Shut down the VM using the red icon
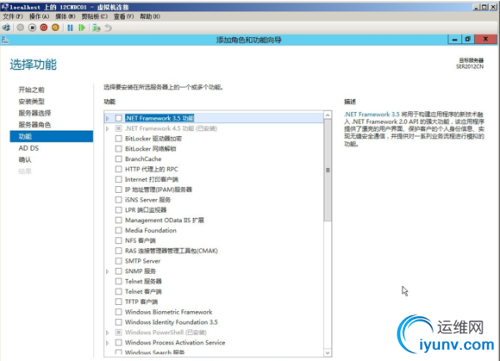This screenshot has height=361, width=500. coord(44,28)
